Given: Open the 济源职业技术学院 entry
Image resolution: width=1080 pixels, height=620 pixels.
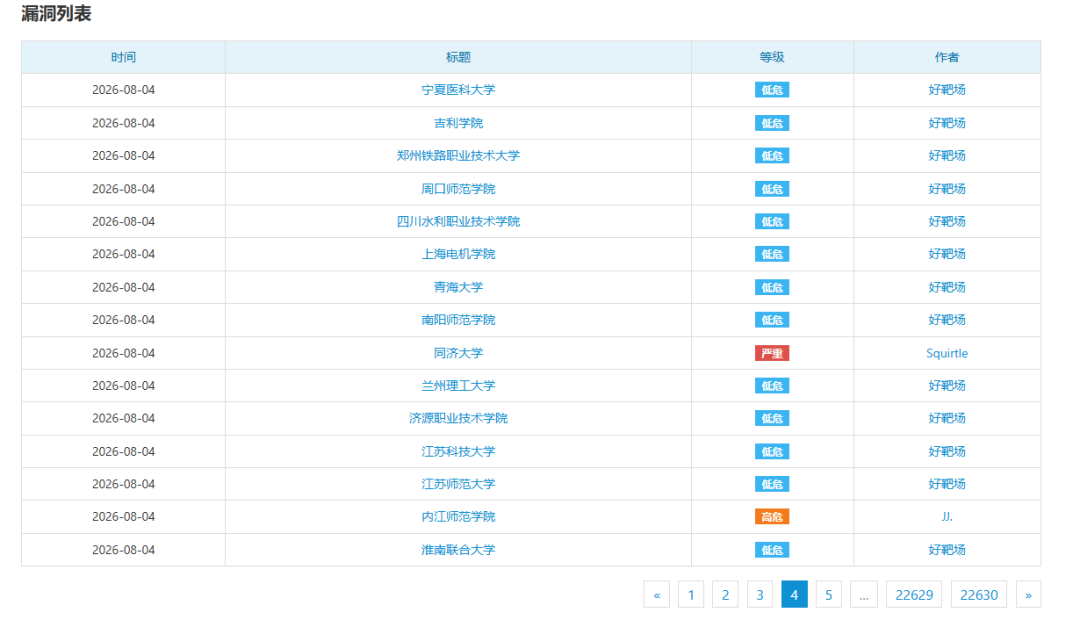Looking at the screenshot, I should 458,418.
